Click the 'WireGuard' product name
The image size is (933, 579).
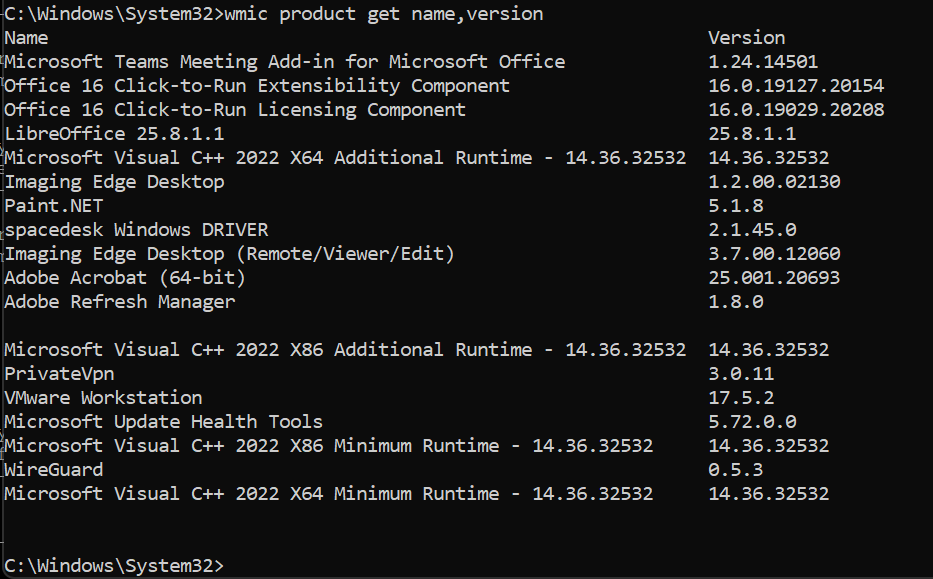[53, 470]
